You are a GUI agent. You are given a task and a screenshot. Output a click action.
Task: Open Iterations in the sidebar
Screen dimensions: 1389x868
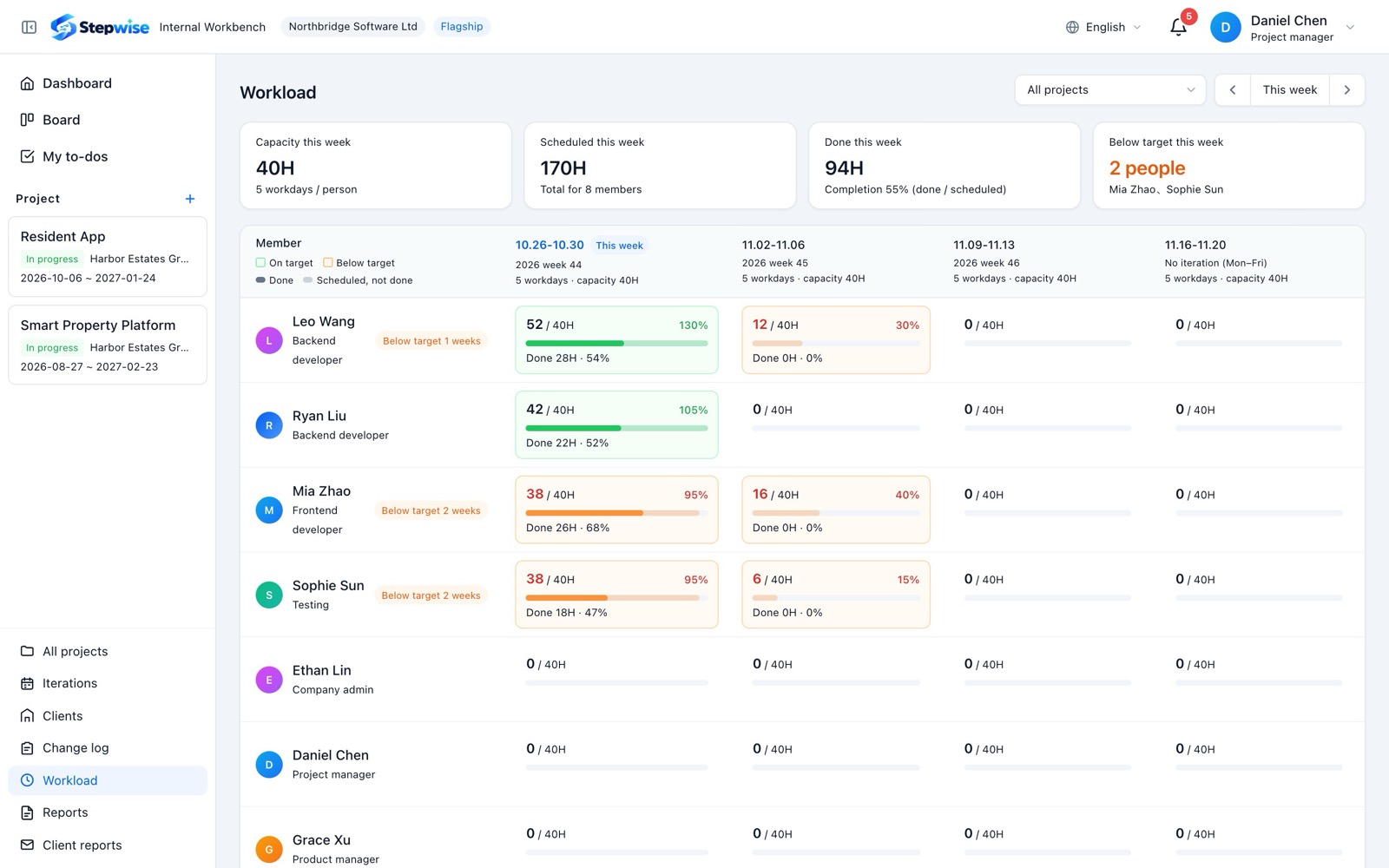pyautogui.click(x=108, y=683)
